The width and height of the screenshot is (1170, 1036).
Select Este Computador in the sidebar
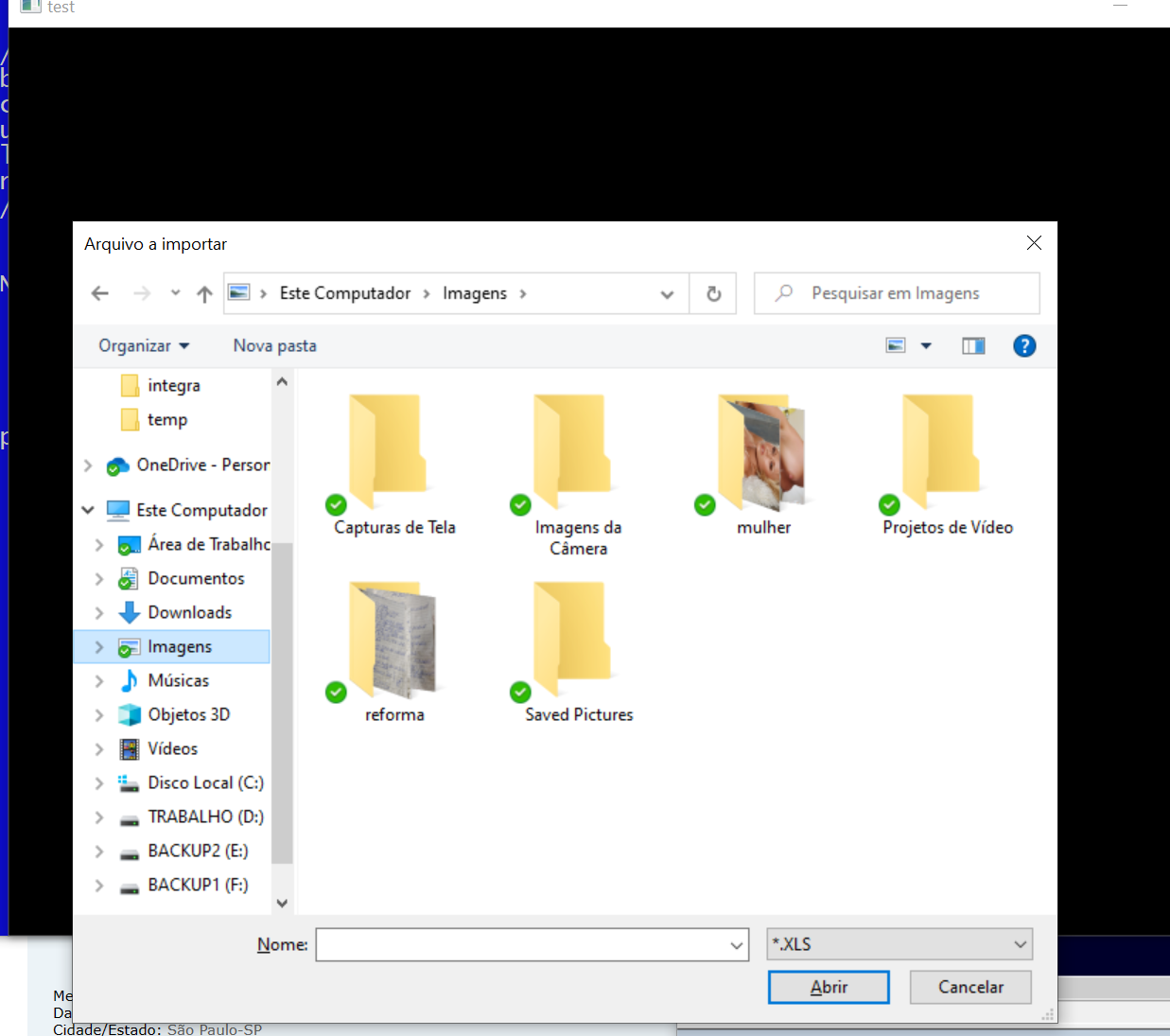(x=187, y=510)
